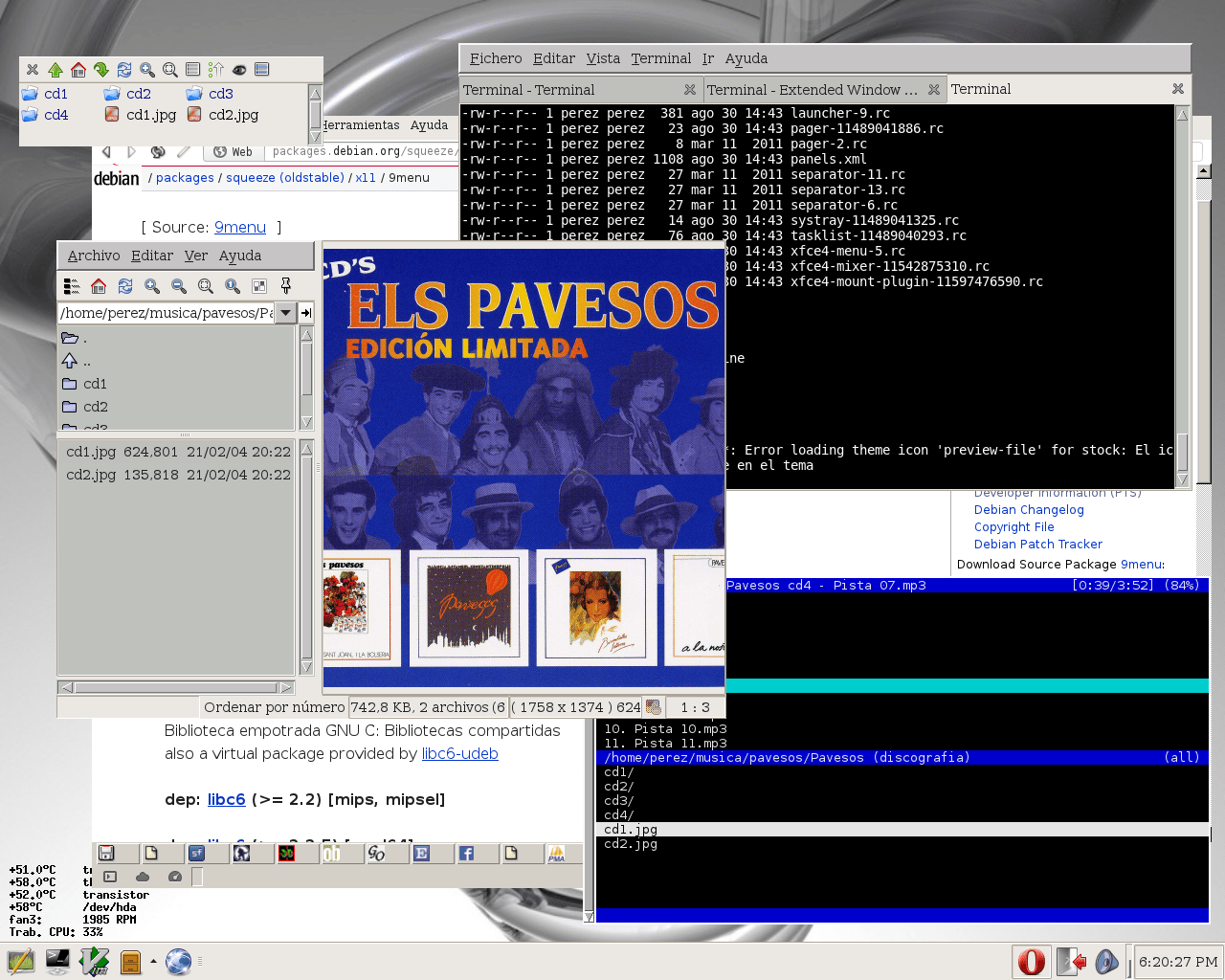Image resolution: width=1225 pixels, height=980 pixels.
Task: Open the Opera browser tray icon
Action: (1031, 961)
